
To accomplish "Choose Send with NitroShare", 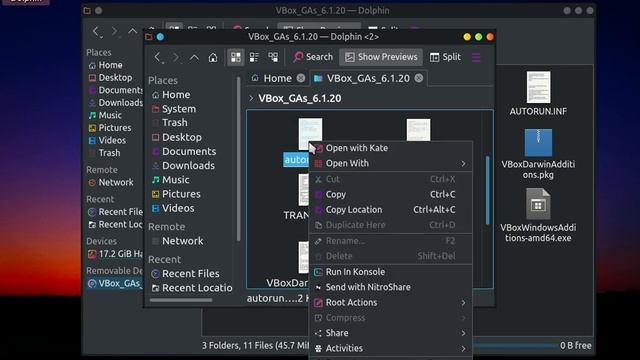I will point(391,287).
